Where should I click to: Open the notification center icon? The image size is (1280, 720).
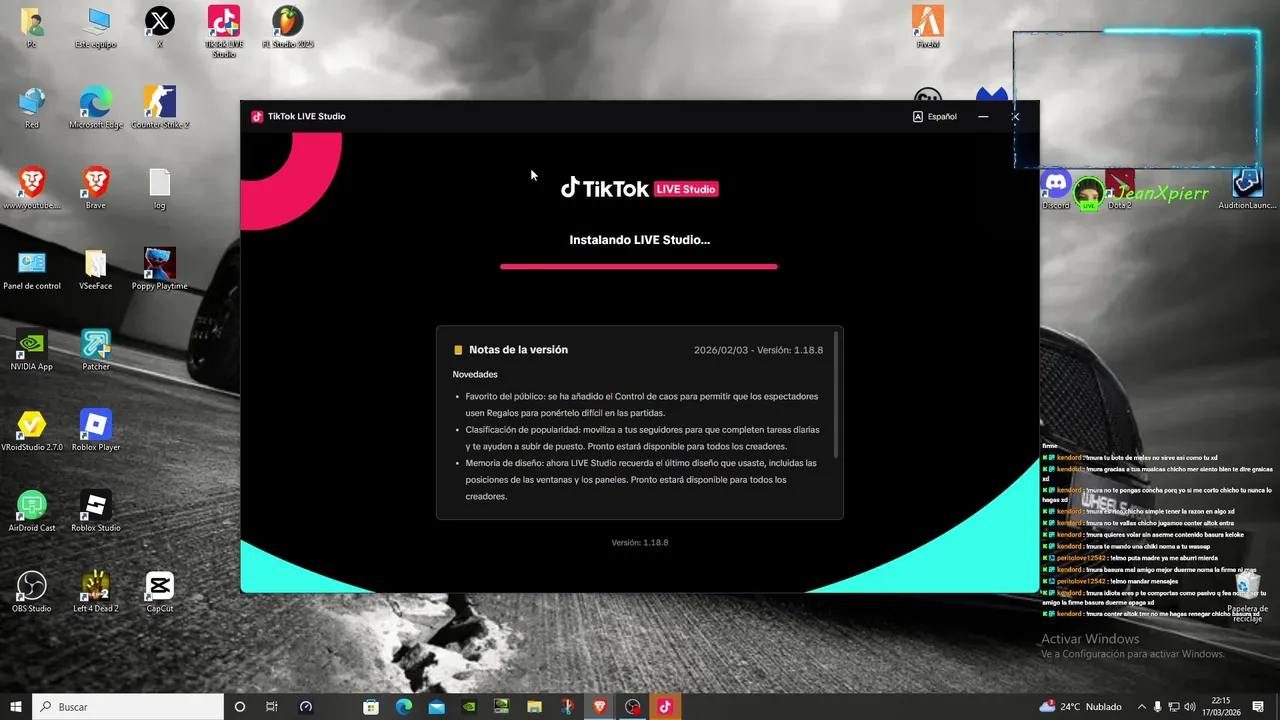pyautogui.click(x=1259, y=706)
